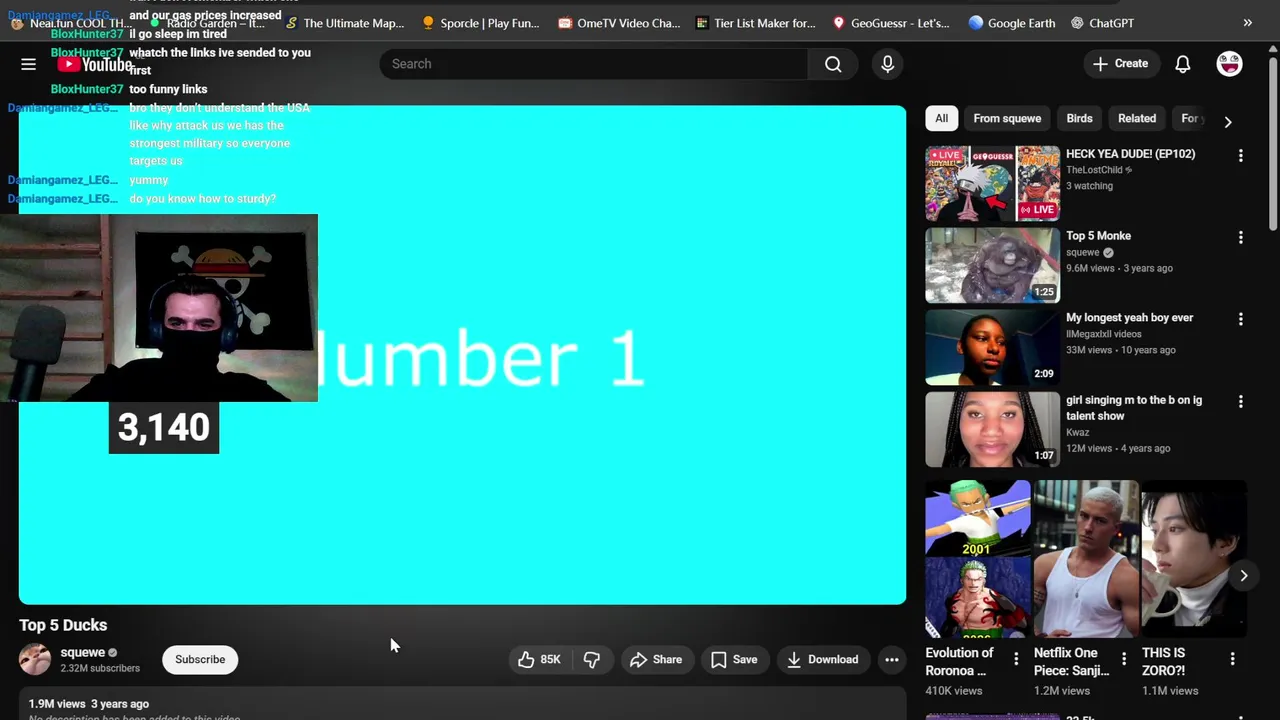Show next shorts with the shelf arrow
1280x720 pixels.
point(1243,576)
